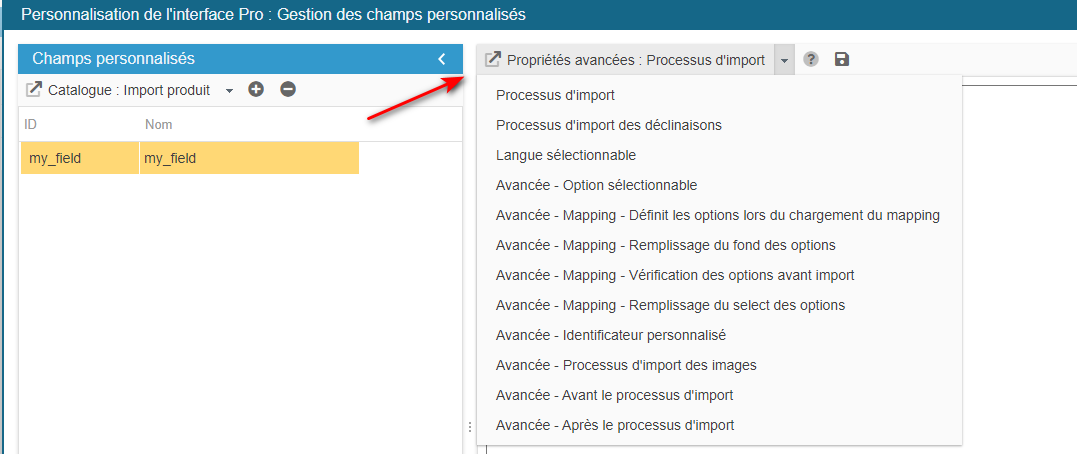Open the Catalogue : Import produit dropdown
The height and width of the screenshot is (454, 1077).
(x=229, y=90)
